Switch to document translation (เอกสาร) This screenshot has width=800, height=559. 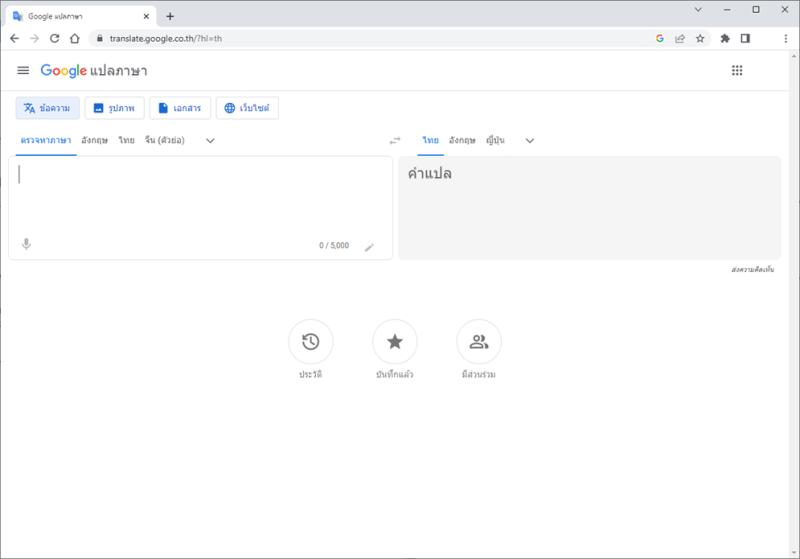coord(180,108)
